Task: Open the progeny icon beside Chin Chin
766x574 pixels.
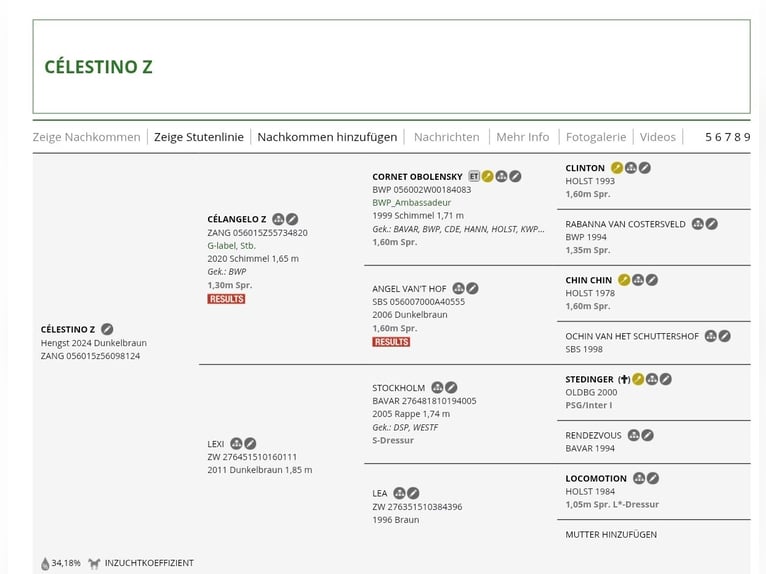Action: [638, 280]
